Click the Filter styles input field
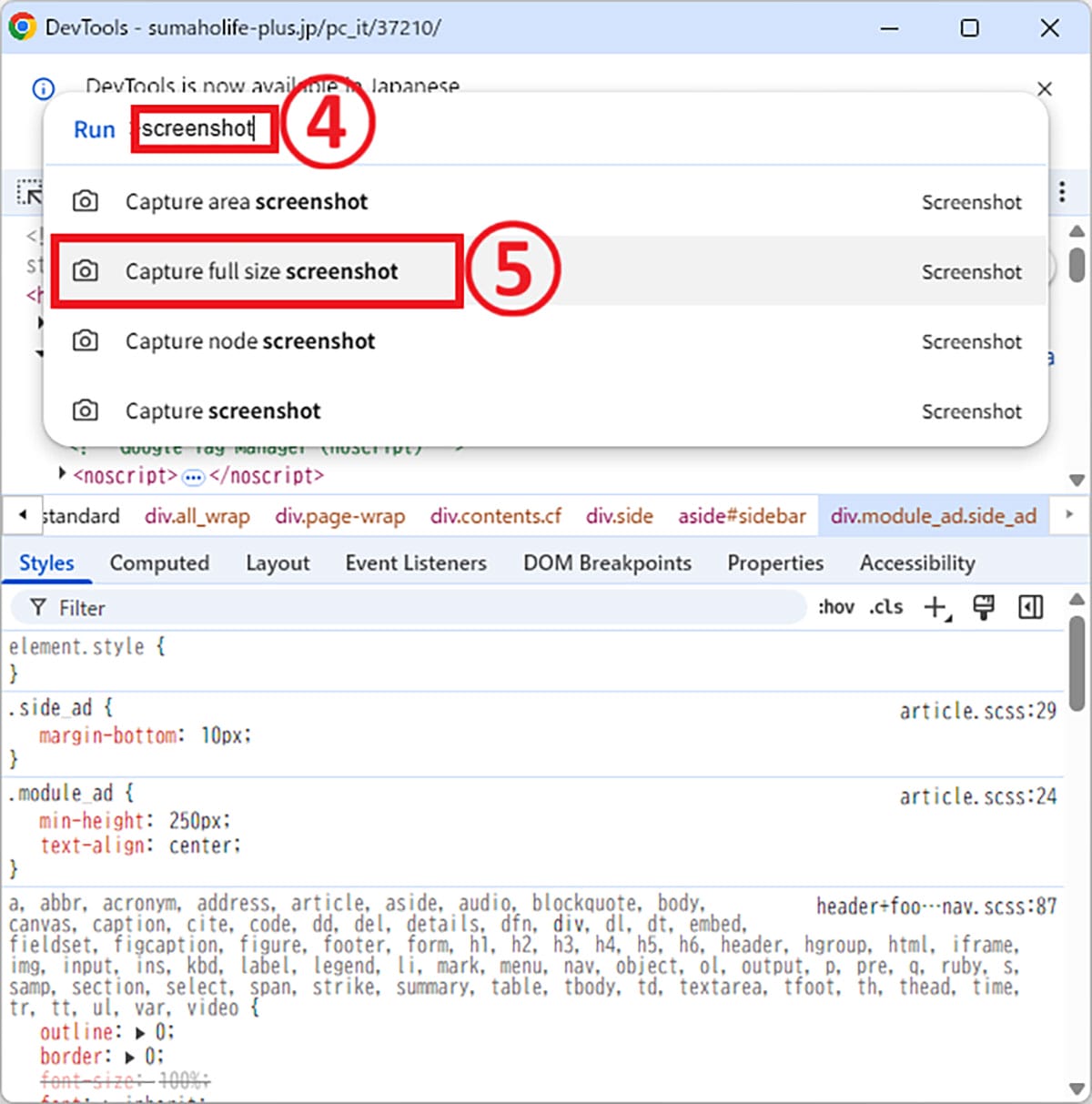Image resolution: width=1092 pixels, height=1104 pixels. point(409,607)
